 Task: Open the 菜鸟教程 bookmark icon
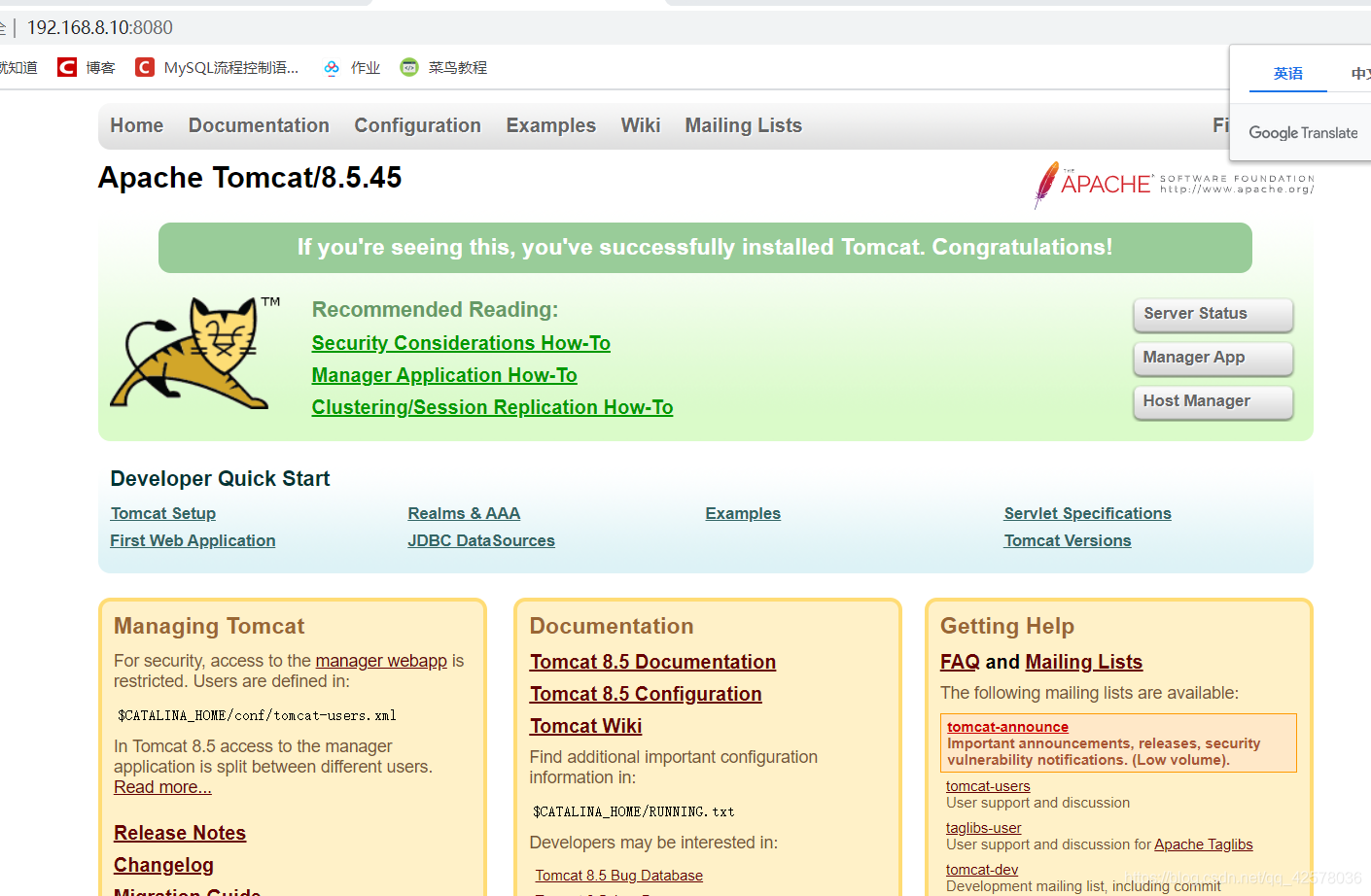pyautogui.click(x=409, y=67)
